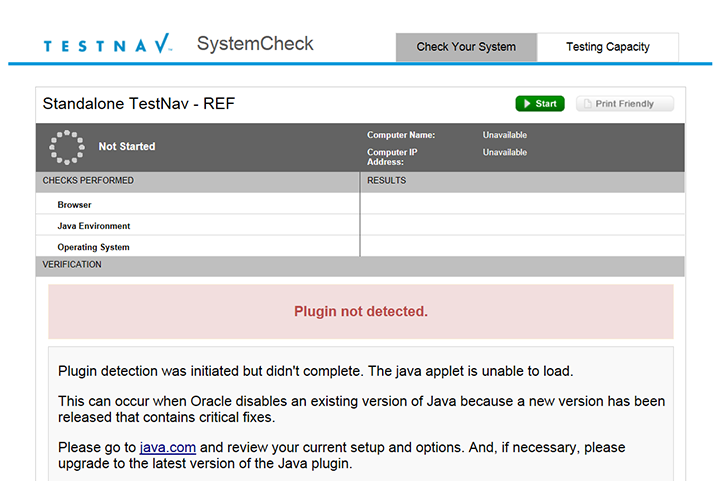Screen dimensions: 720x481
Task: Click the Computer IP Address label
Action: coord(392,157)
